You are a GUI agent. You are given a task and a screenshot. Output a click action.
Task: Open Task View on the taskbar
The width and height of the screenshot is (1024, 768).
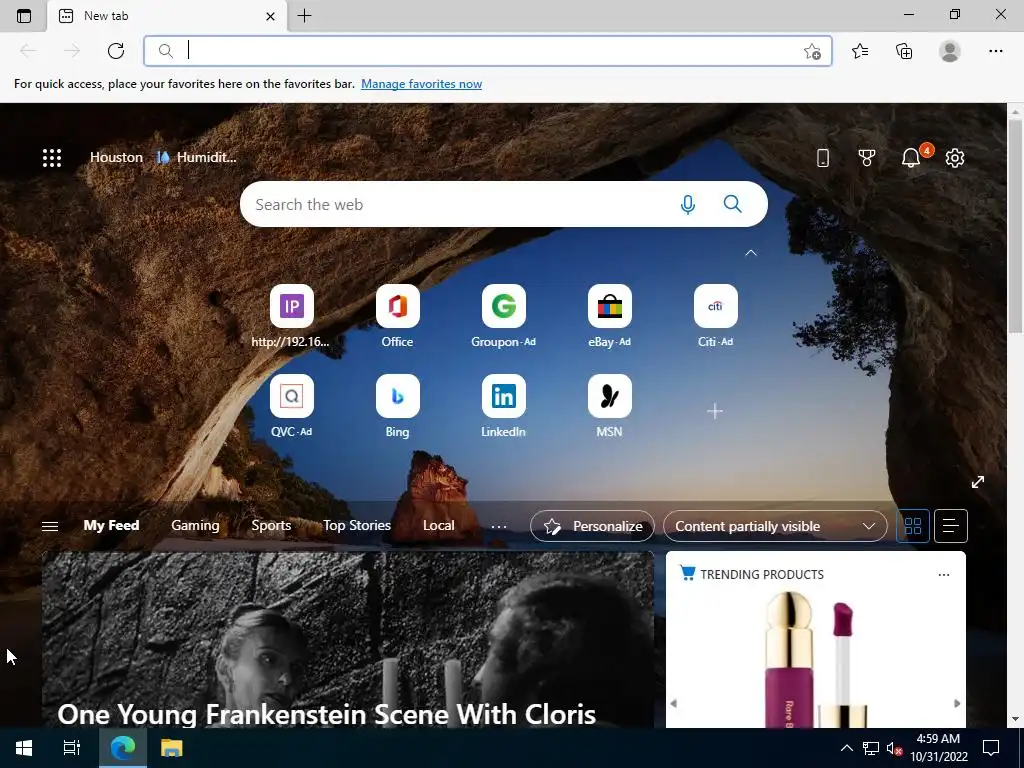pos(72,748)
